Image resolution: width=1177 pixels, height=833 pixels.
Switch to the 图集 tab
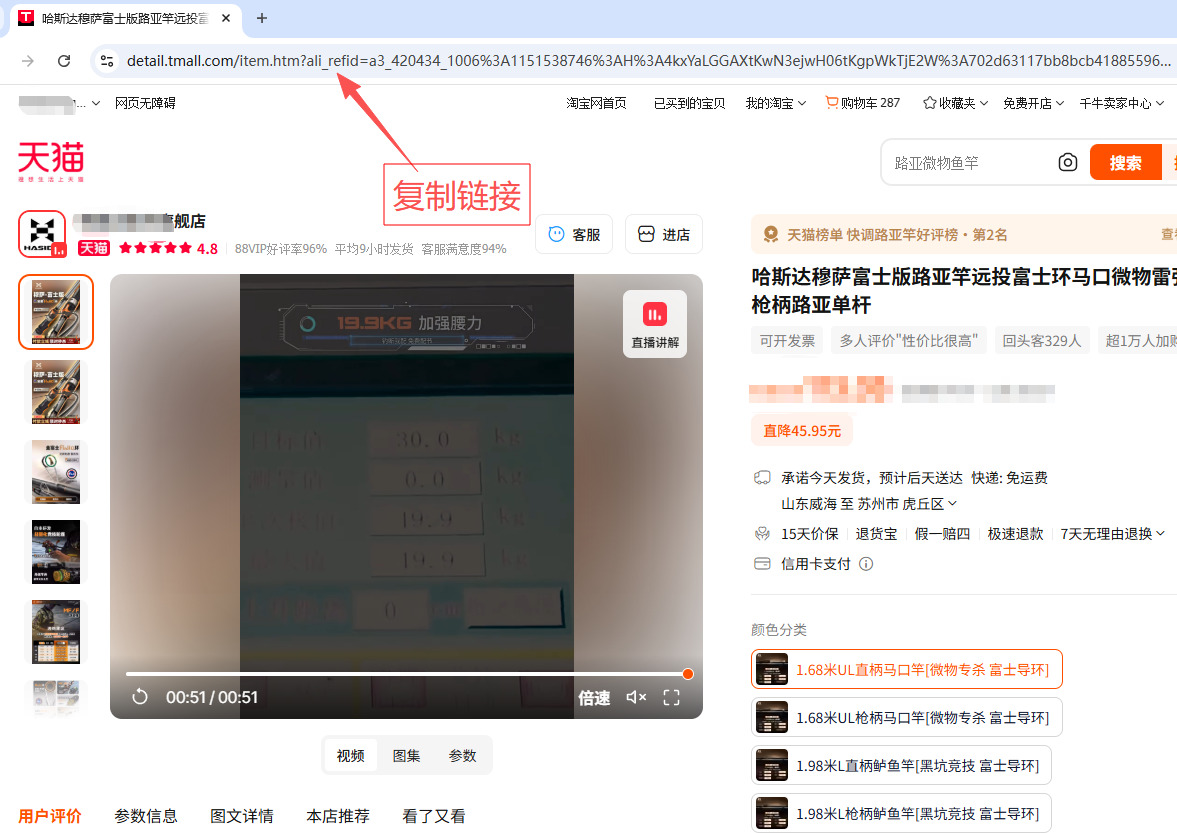tap(406, 756)
